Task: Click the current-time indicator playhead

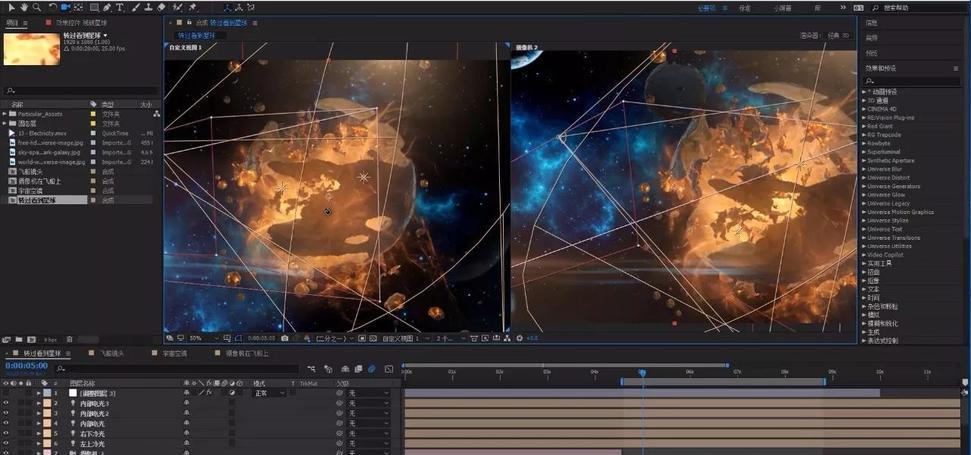Action: tap(642, 373)
